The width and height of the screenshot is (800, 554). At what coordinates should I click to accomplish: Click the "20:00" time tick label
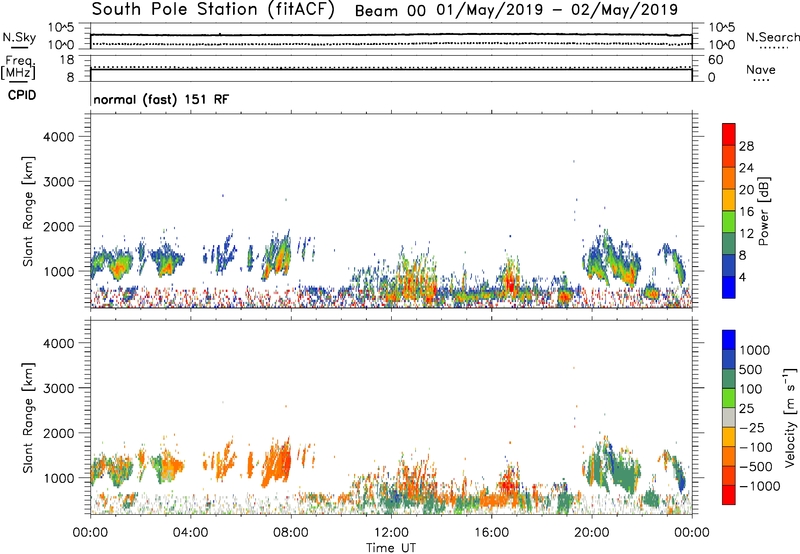coord(591,533)
